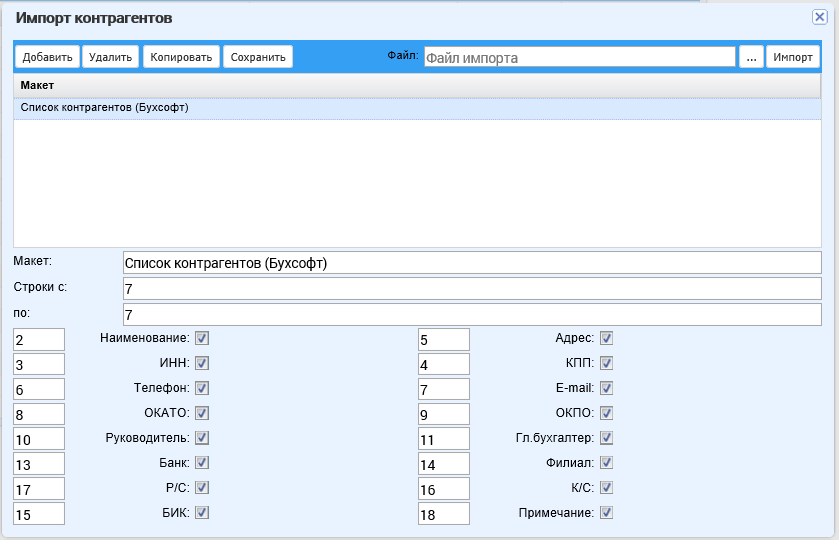Toggle the Банк checkbox
The image size is (839, 540).
pyautogui.click(x=202, y=462)
